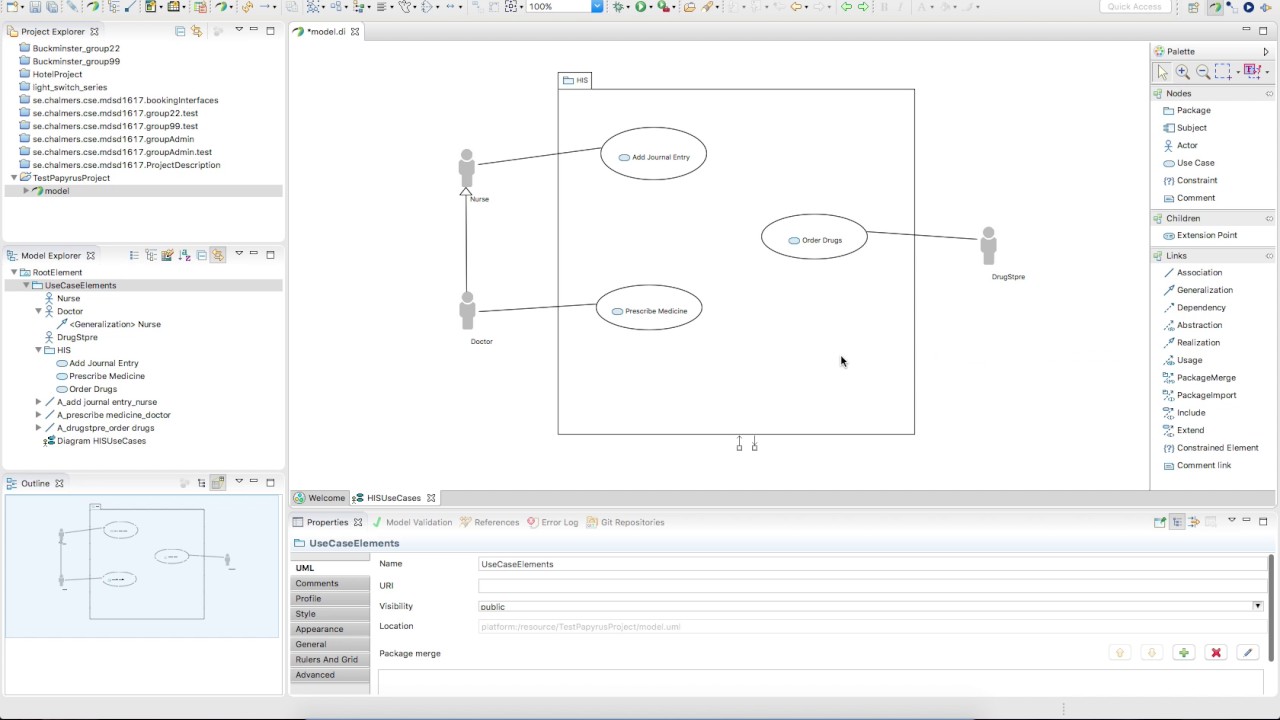
Task: Collapse the TestPapyrusProject folder
Action: [x=14, y=178]
